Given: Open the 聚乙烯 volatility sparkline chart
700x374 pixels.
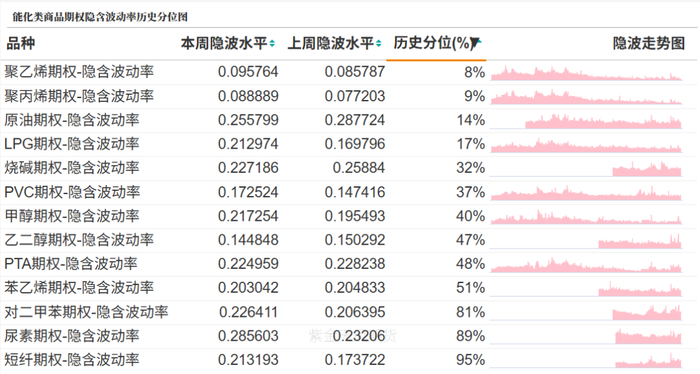Looking at the screenshot, I should (586, 73).
